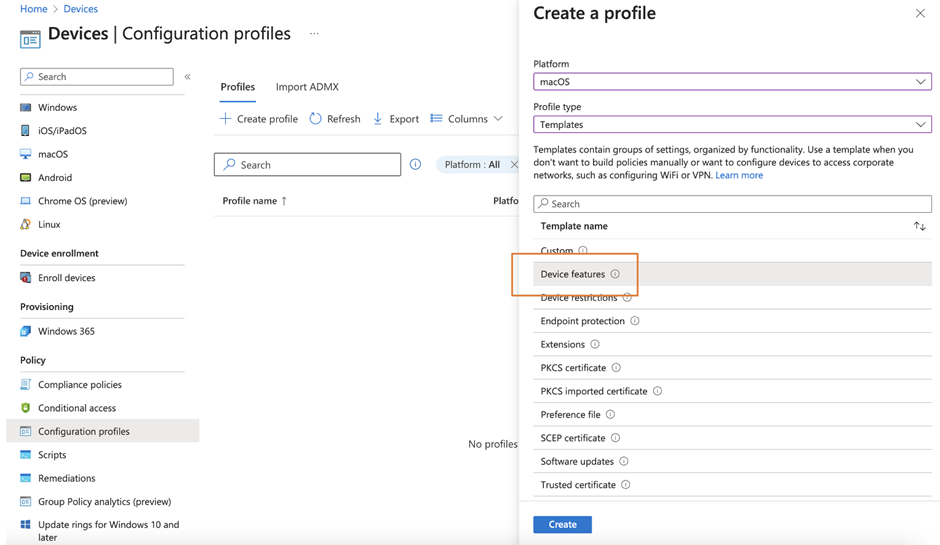Screen dimensions: 940x545
Task: Click info icon beside Software updates
Action: 624,461
